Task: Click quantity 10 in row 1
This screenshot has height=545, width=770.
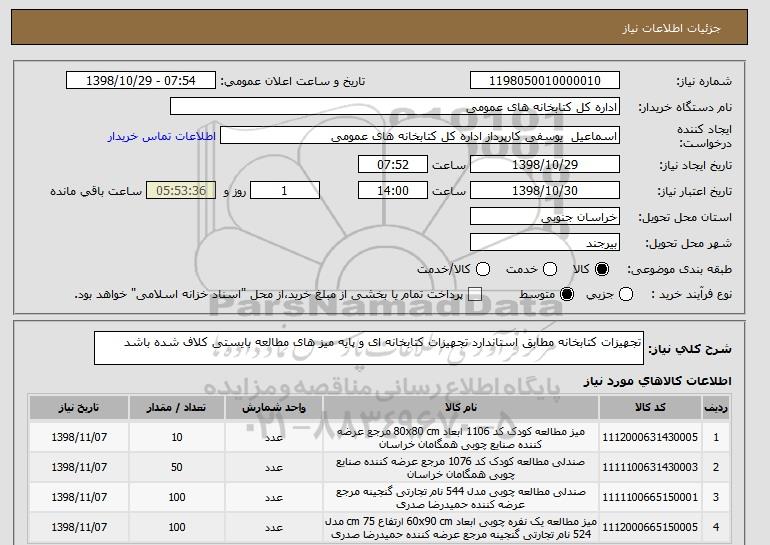Action: [x=177, y=437]
